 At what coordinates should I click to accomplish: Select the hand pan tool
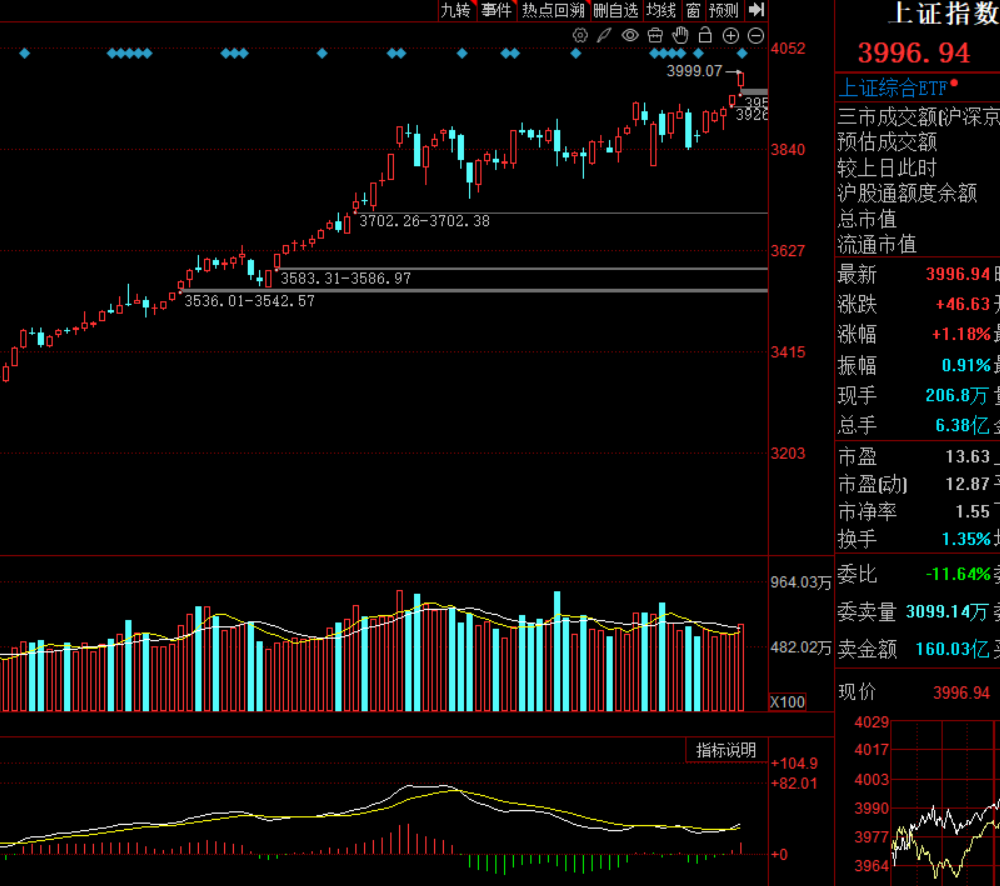[681, 36]
